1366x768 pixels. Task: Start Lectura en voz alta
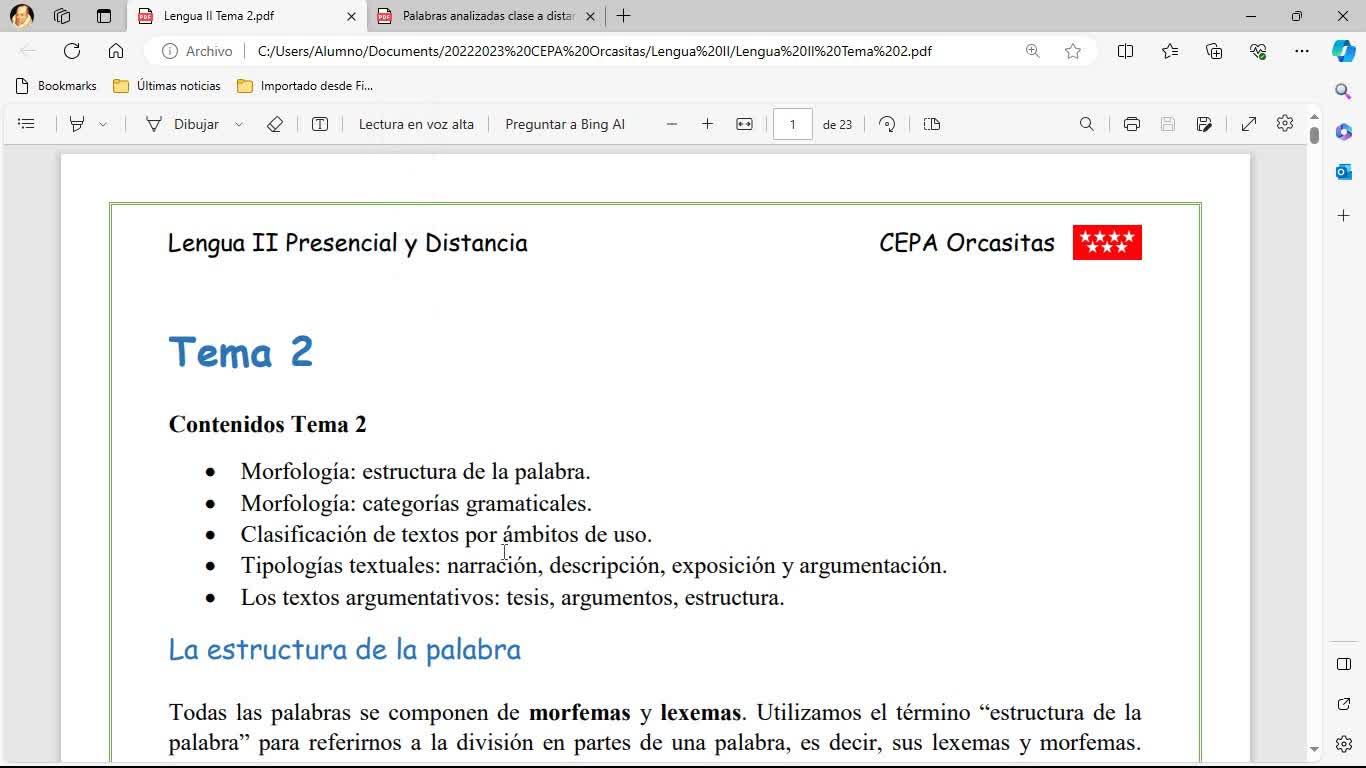click(x=416, y=124)
